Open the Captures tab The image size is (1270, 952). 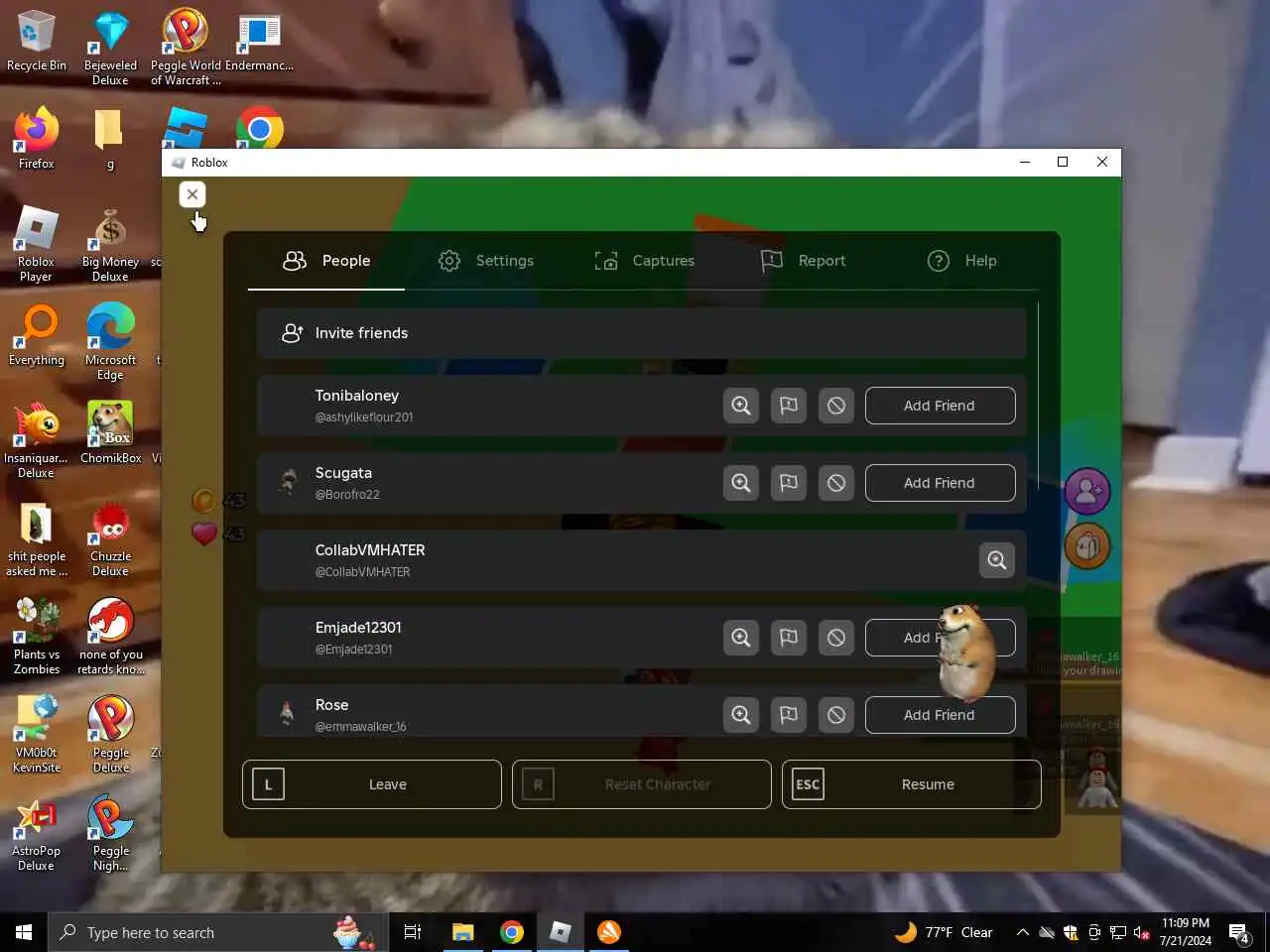(645, 261)
